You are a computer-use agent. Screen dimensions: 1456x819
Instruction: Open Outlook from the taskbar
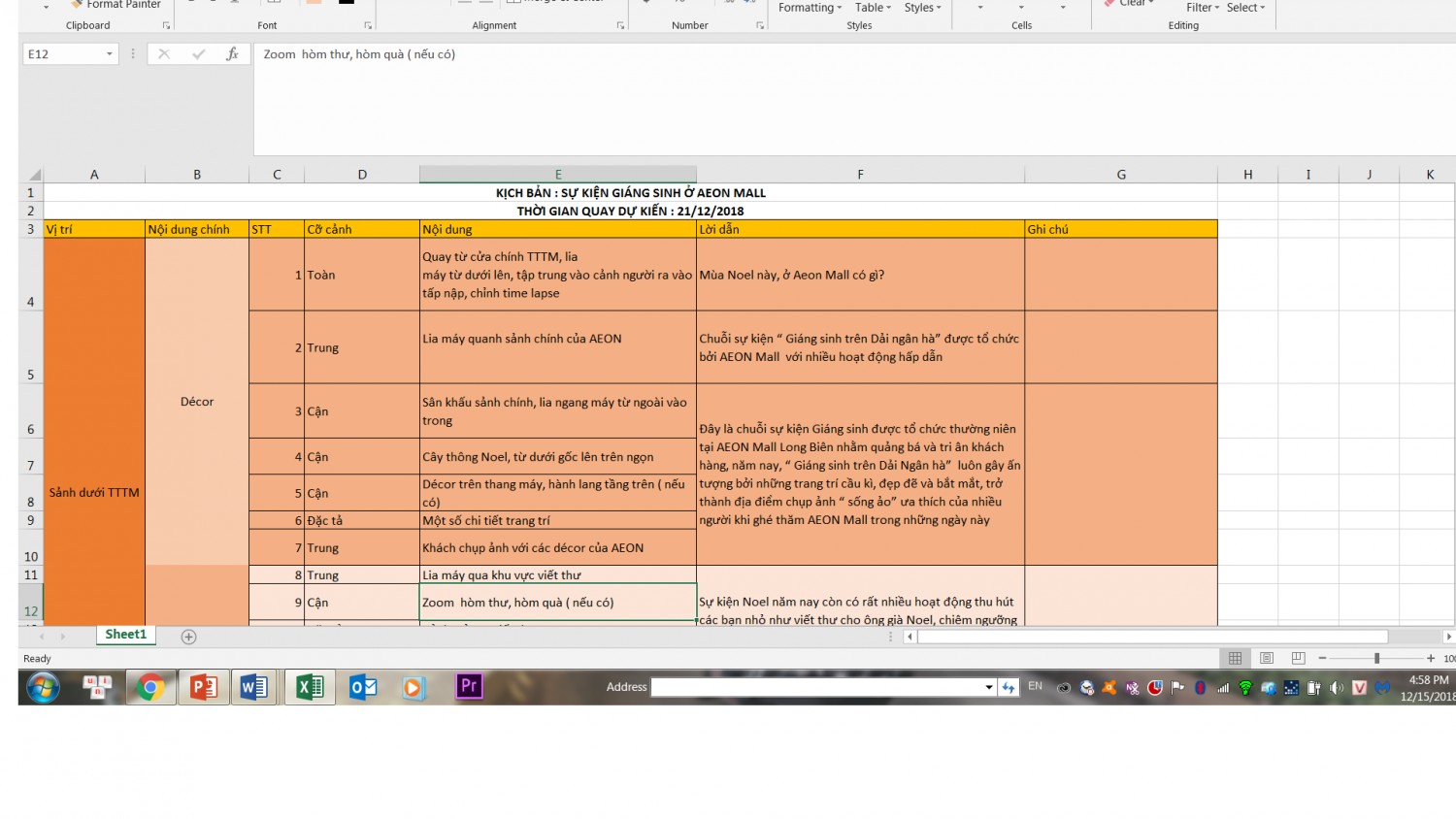point(363,687)
